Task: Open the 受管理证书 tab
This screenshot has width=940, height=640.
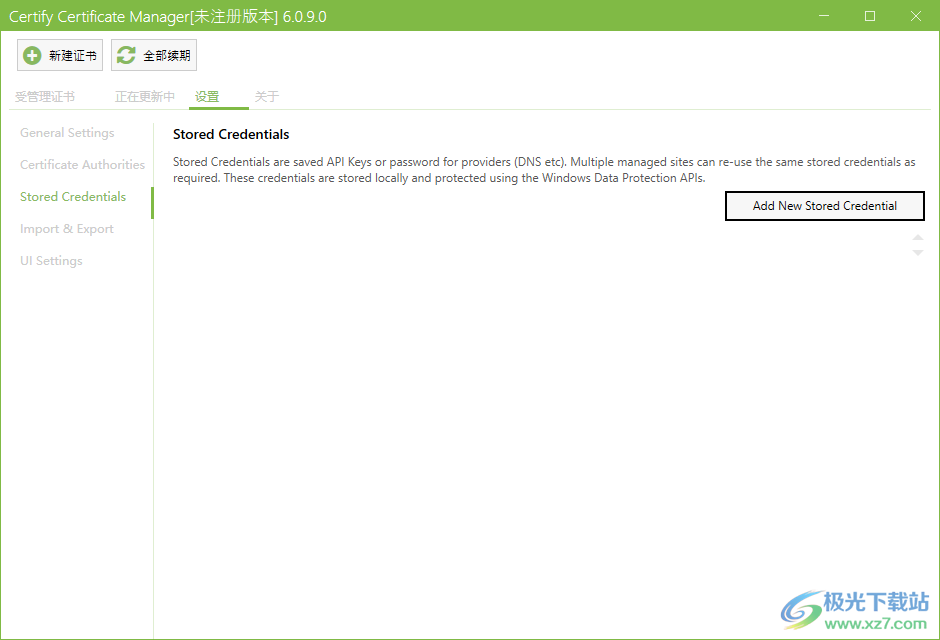Action: click(x=45, y=96)
